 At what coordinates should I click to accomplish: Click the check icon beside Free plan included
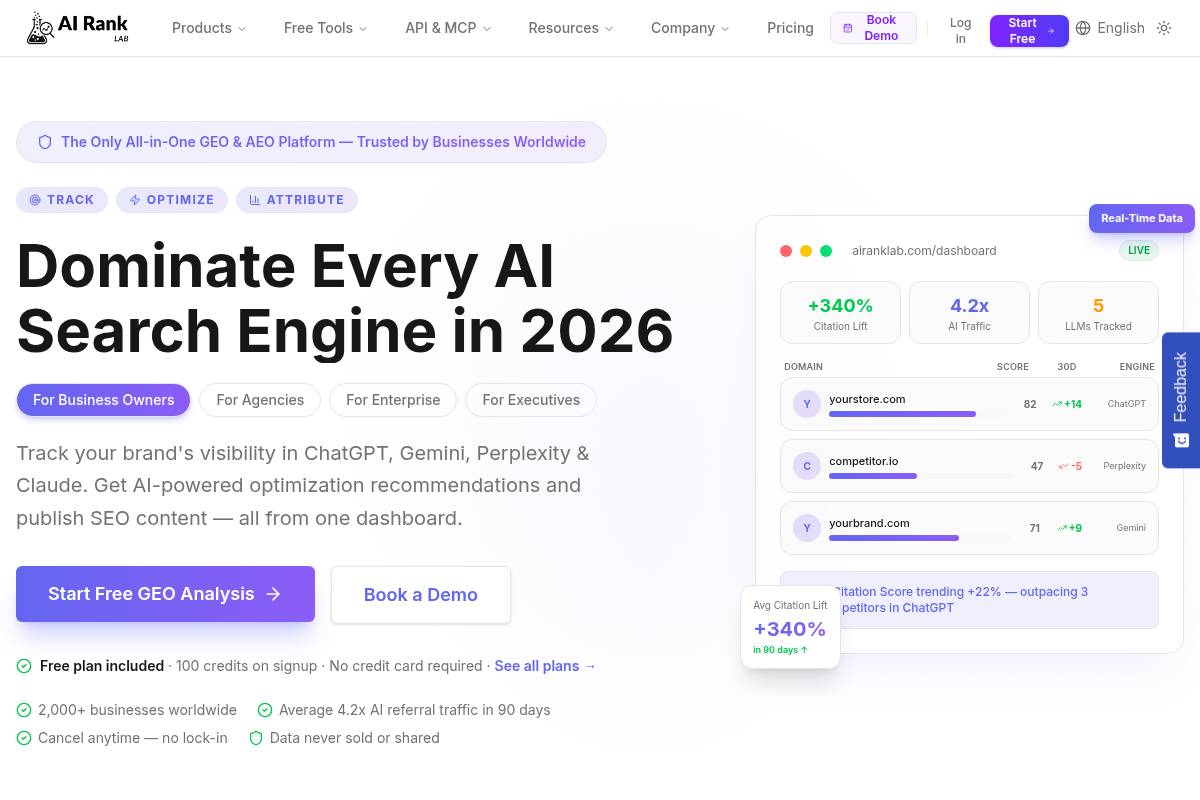point(24,666)
